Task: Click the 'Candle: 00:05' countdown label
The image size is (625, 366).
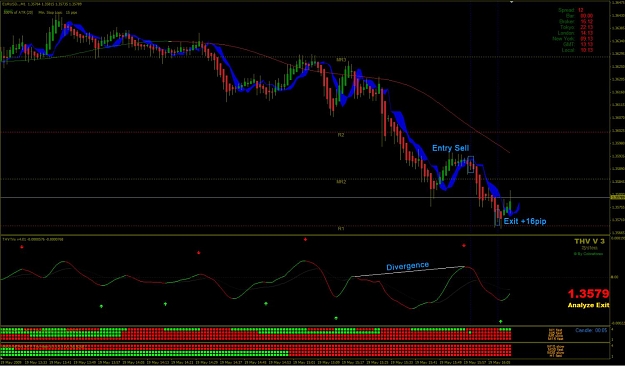Action: 591,330
